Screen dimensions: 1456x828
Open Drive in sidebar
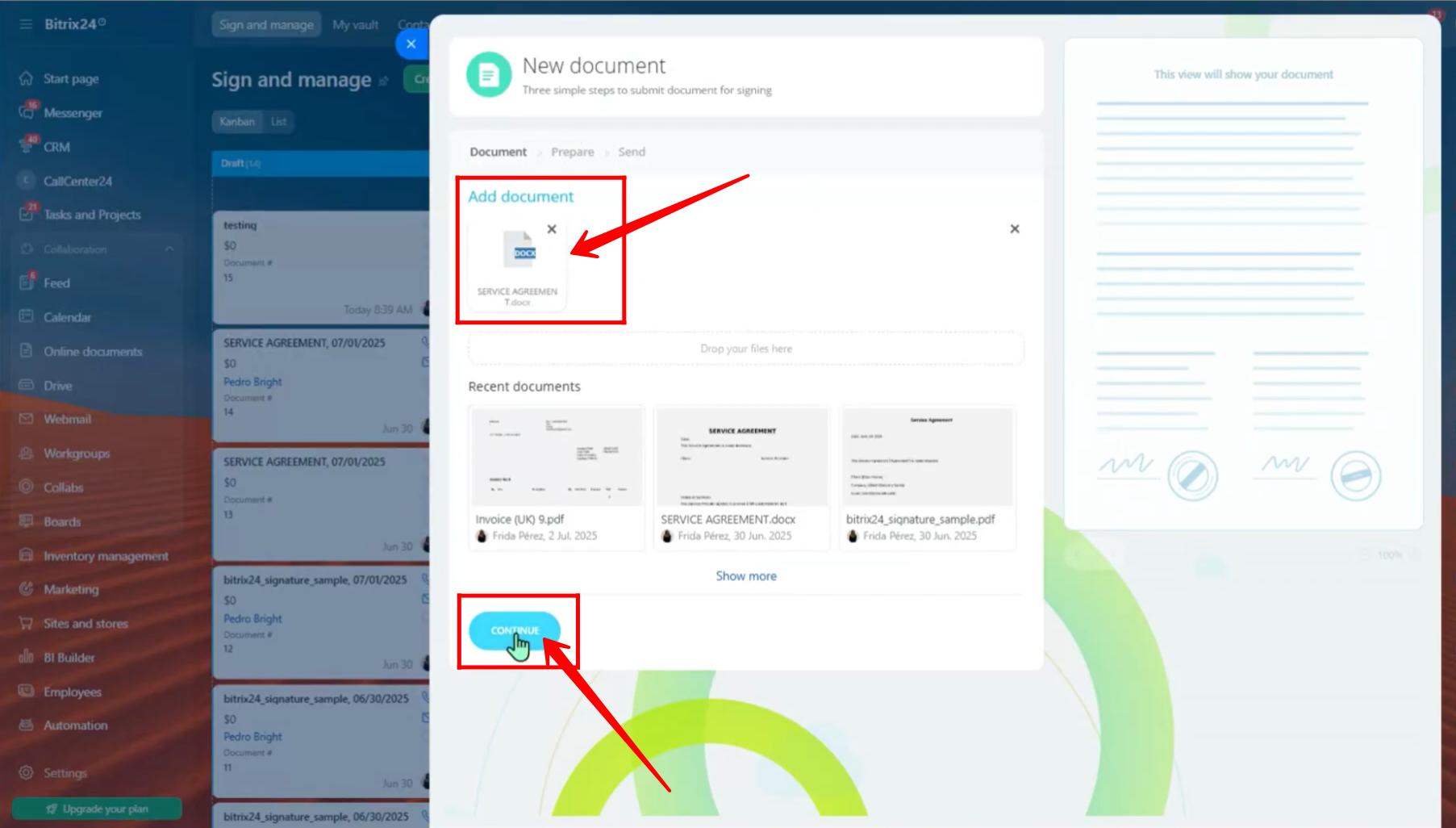[x=57, y=386]
